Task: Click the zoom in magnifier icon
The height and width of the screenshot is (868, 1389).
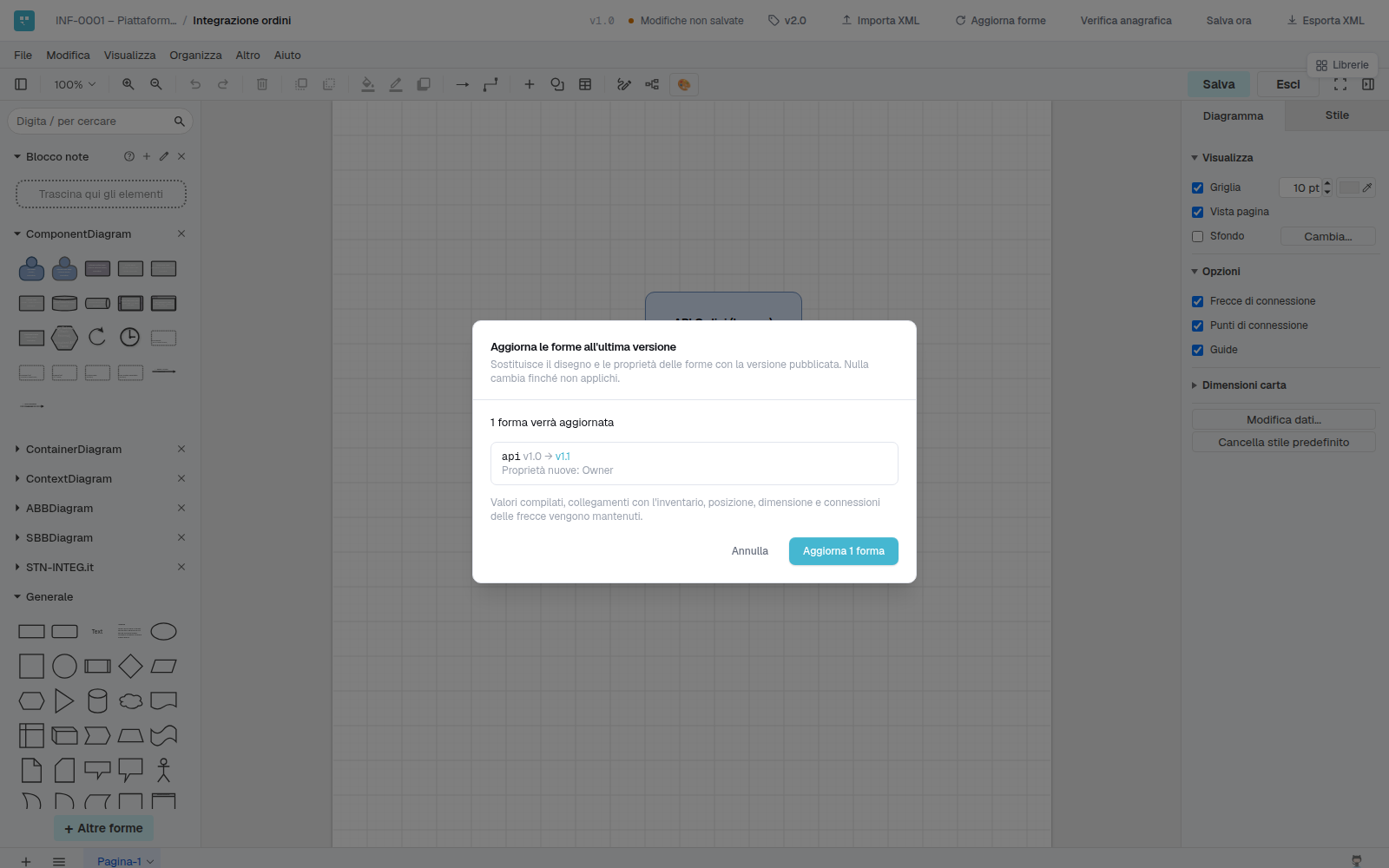Action: tap(128, 84)
